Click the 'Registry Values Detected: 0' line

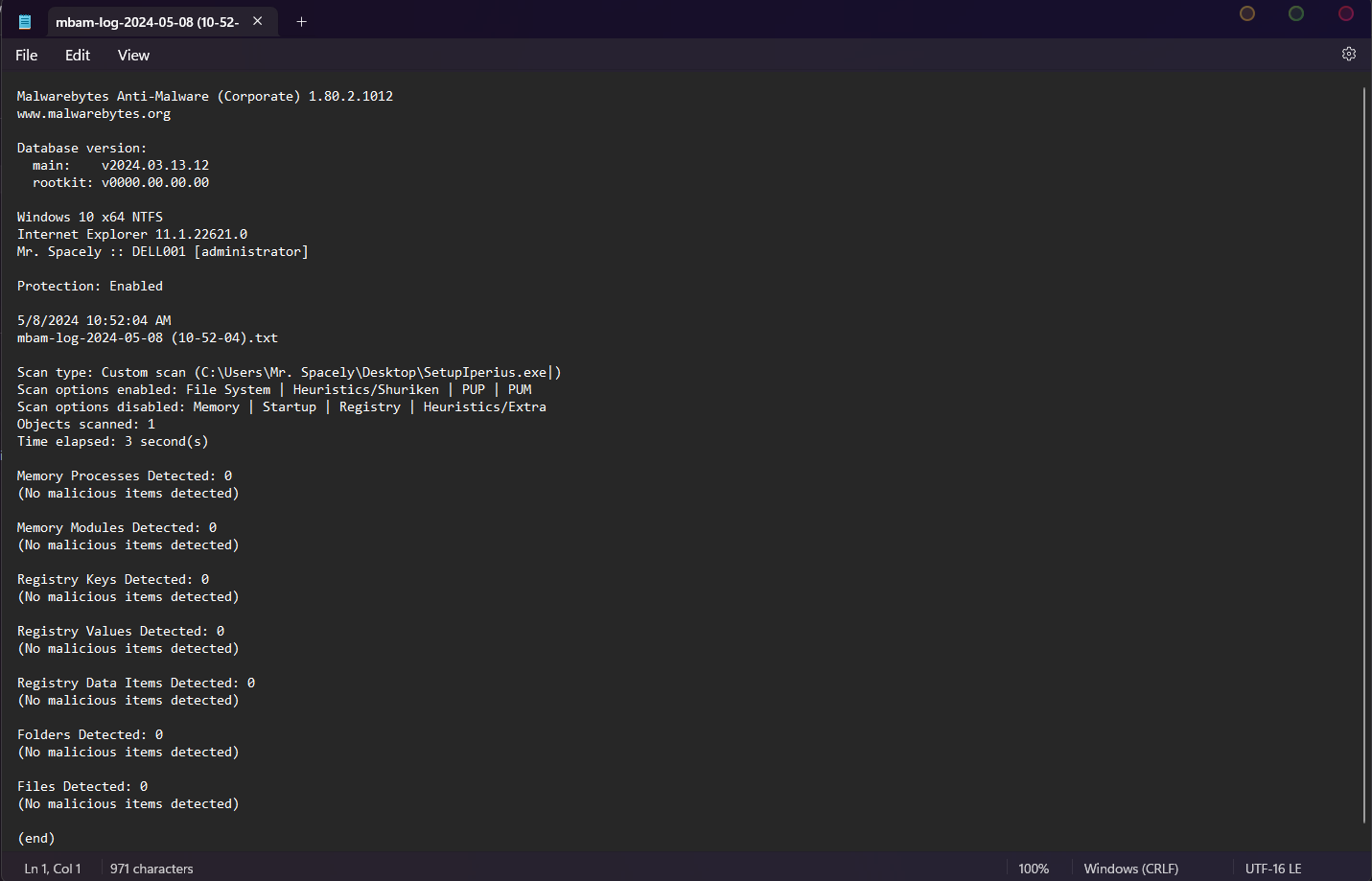121,632
